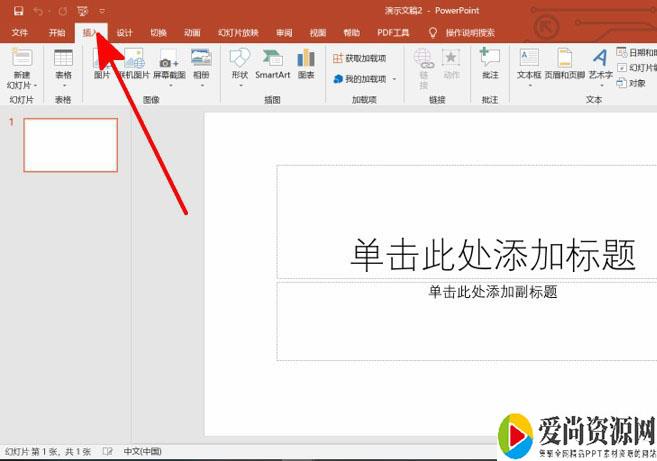Click the Text Box icon
This screenshot has height=461, width=657.
[529, 58]
